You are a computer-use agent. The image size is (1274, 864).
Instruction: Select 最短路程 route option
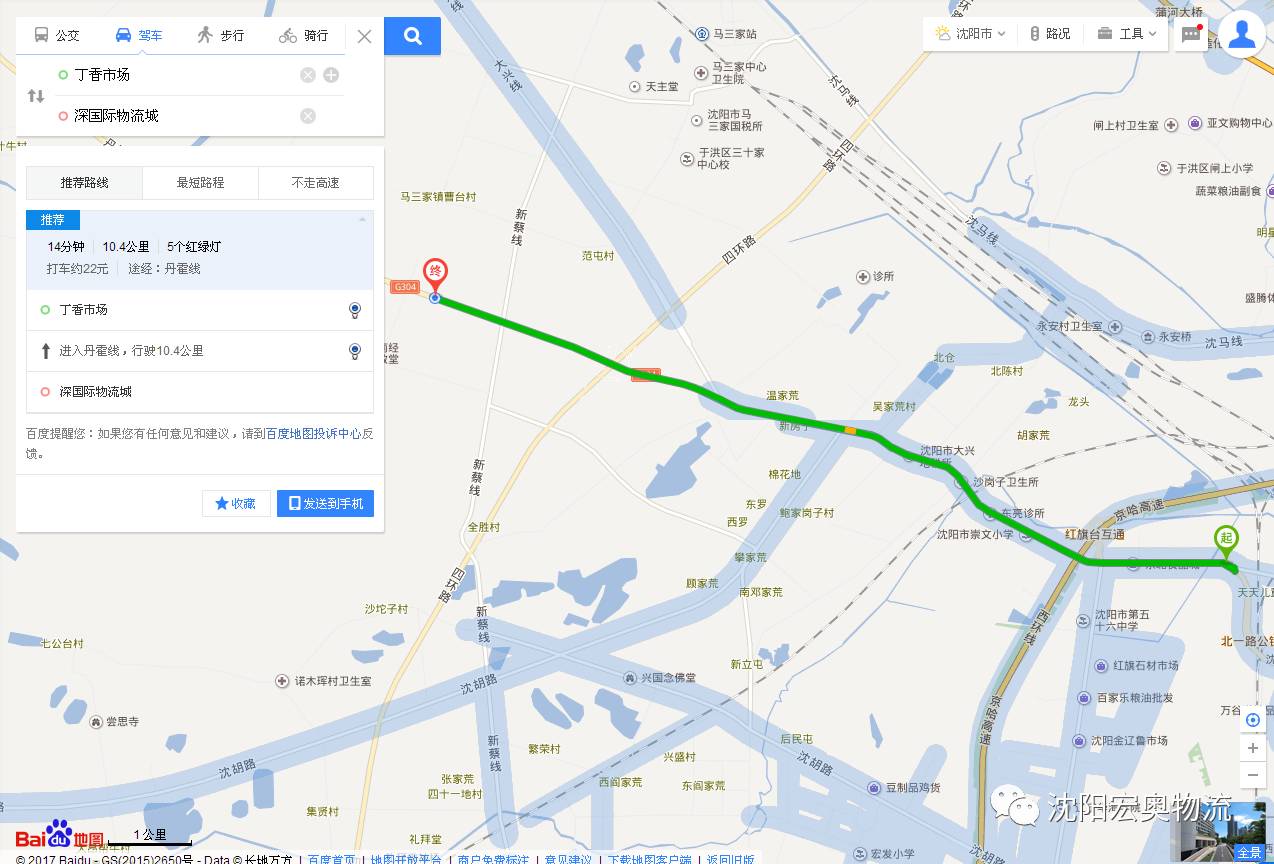pyautogui.click(x=200, y=183)
